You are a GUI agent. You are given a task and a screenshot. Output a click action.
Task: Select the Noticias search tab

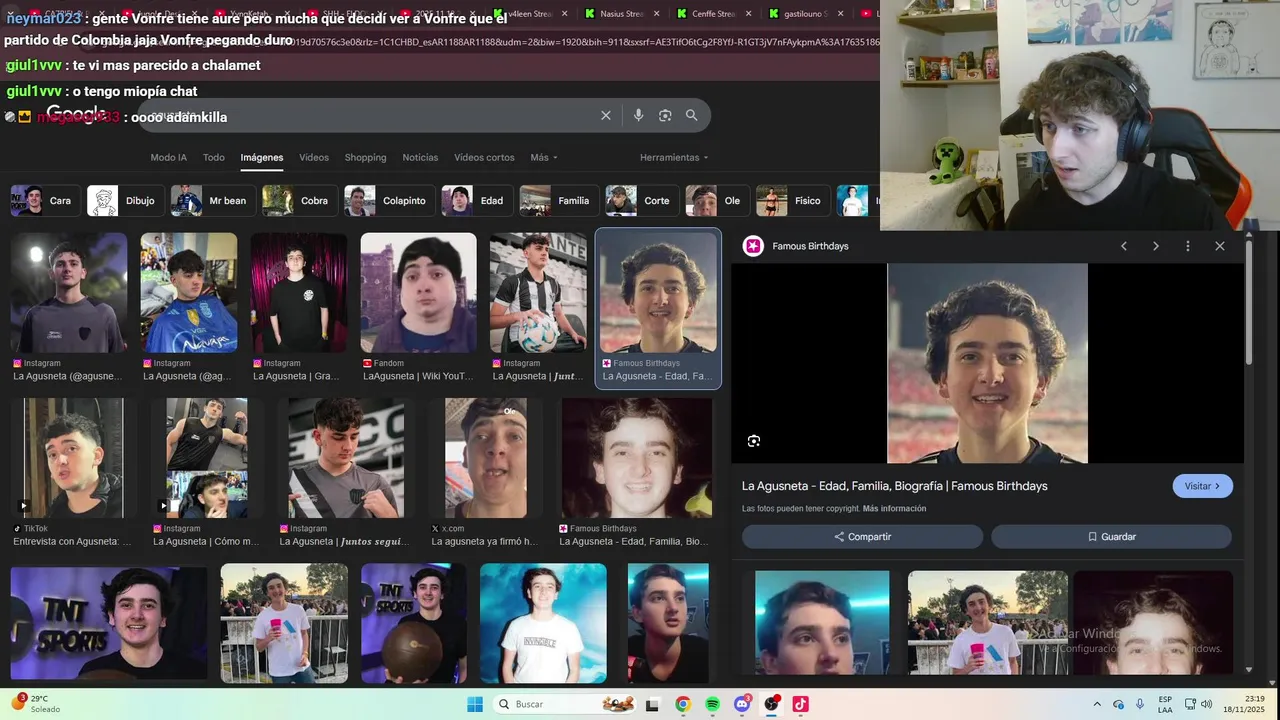point(420,158)
